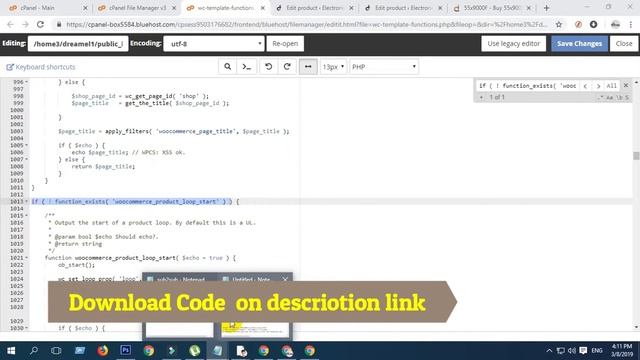The width and height of the screenshot is (640, 360).
Task: Toggle case-sensitive search option
Action: pyautogui.click(x=609, y=98)
